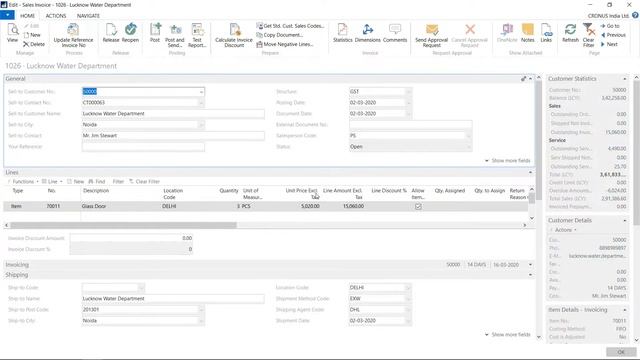The image size is (640, 360).
Task: Open the Posting Date dropdown
Action: click(x=408, y=103)
